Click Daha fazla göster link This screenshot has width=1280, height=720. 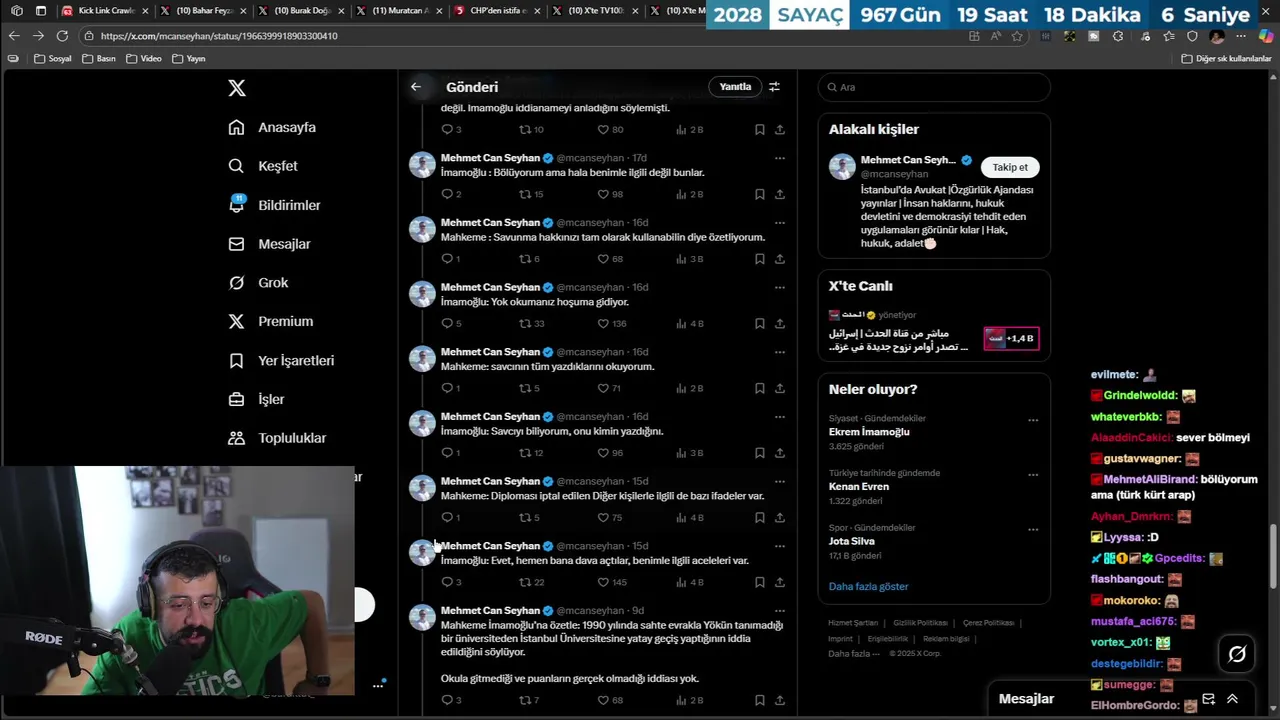click(868, 586)
